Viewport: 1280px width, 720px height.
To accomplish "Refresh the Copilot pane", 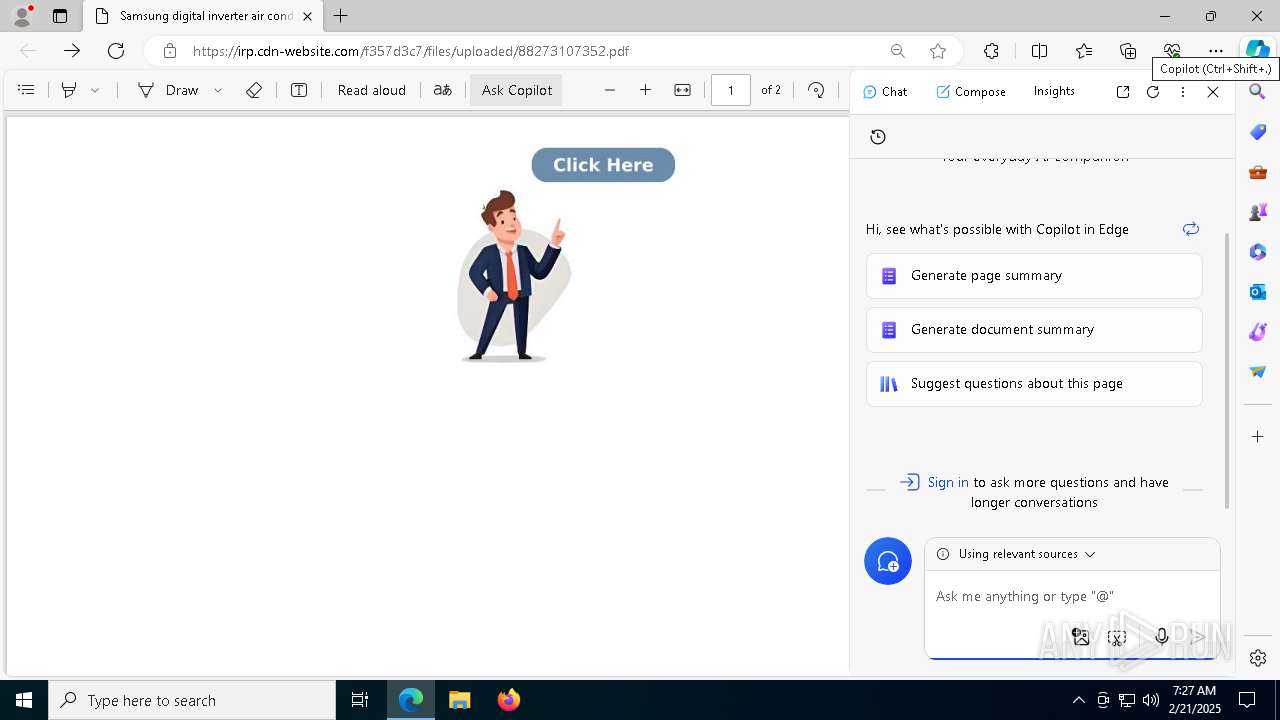I will coord(1153,91).
